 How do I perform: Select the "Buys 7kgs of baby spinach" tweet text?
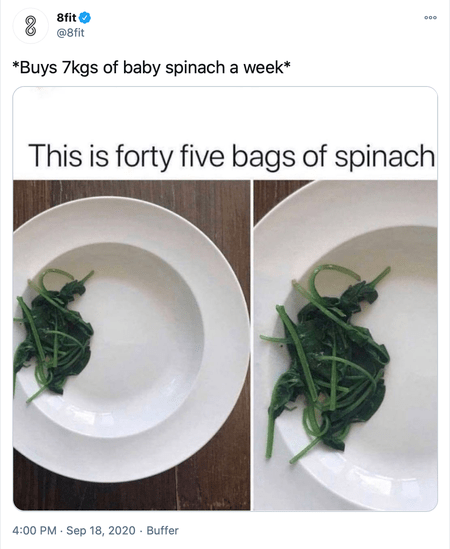(151, 68)
